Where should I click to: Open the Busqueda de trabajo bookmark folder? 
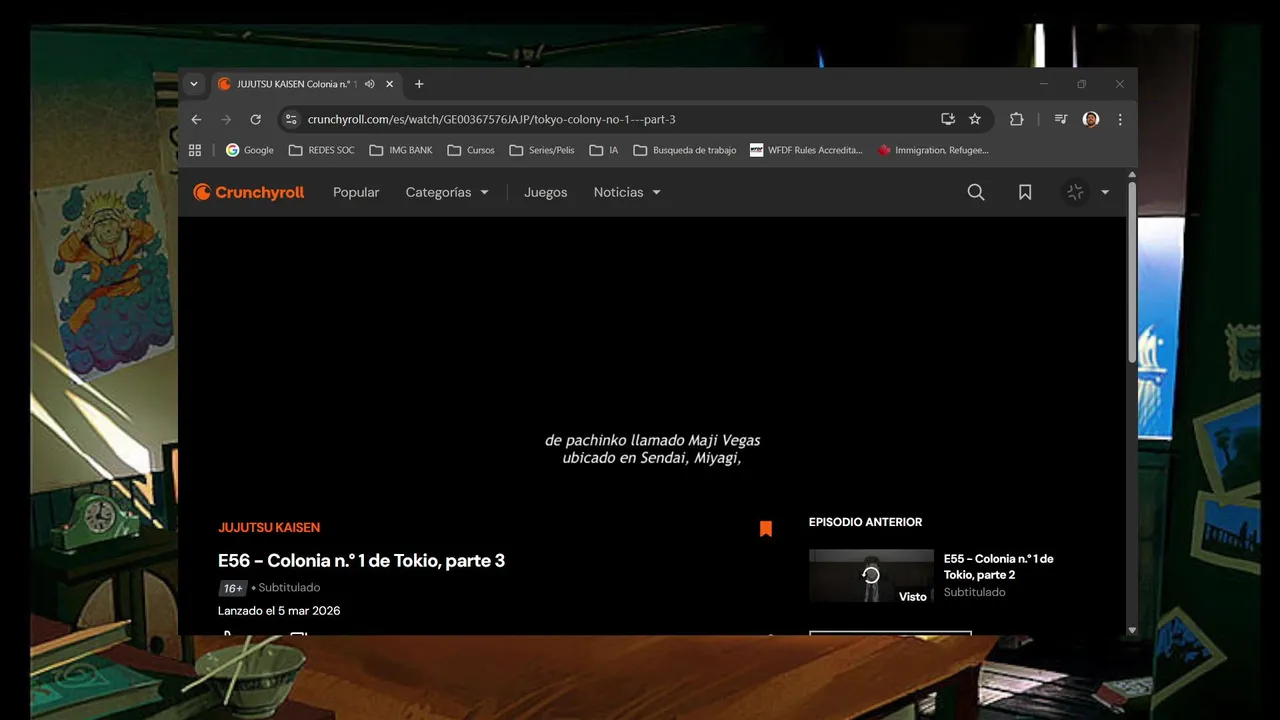[x=685, y=150]
